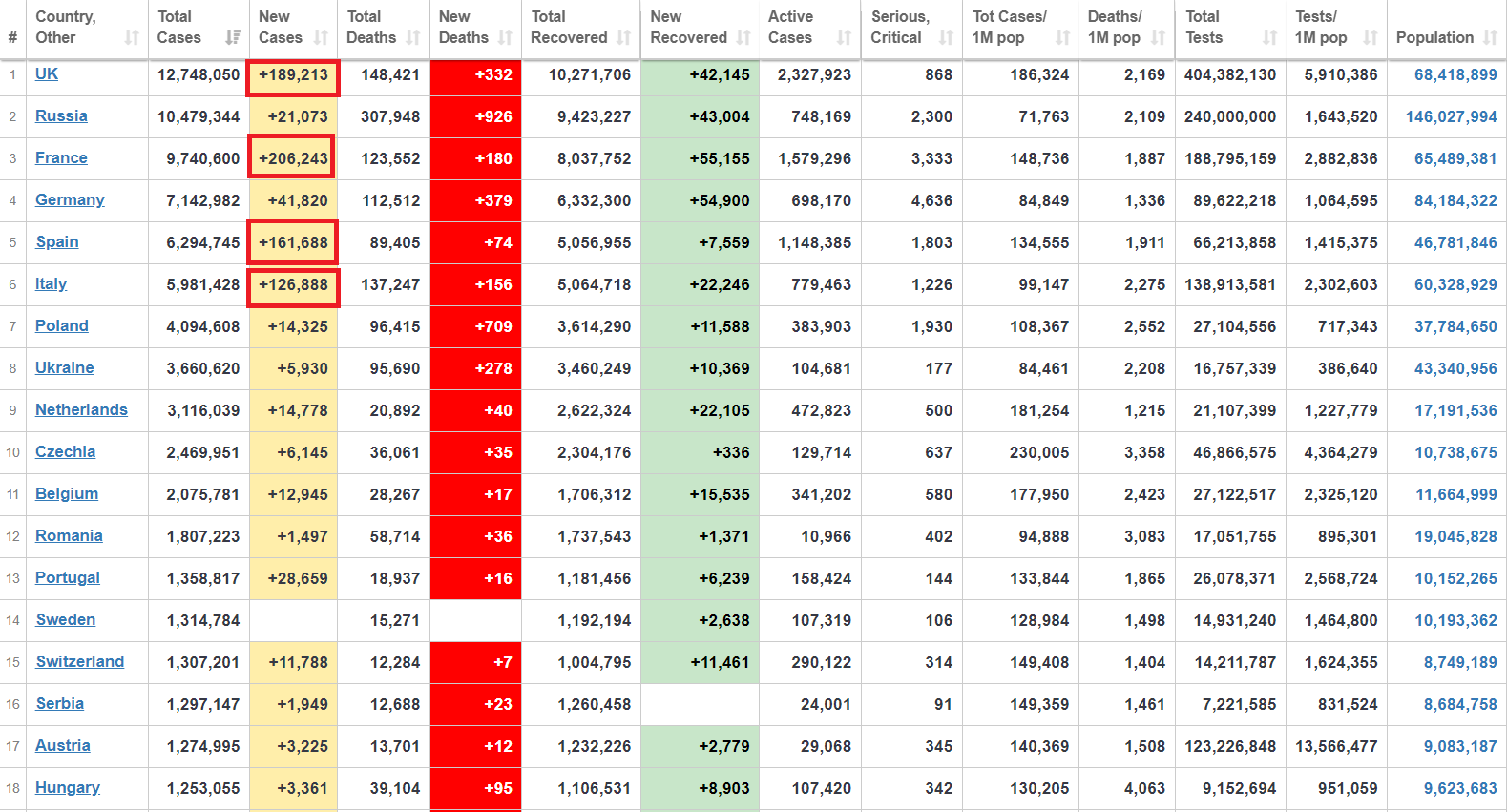Click the New Recovered sort icon

pyautogui.click(x=743, y=37)
